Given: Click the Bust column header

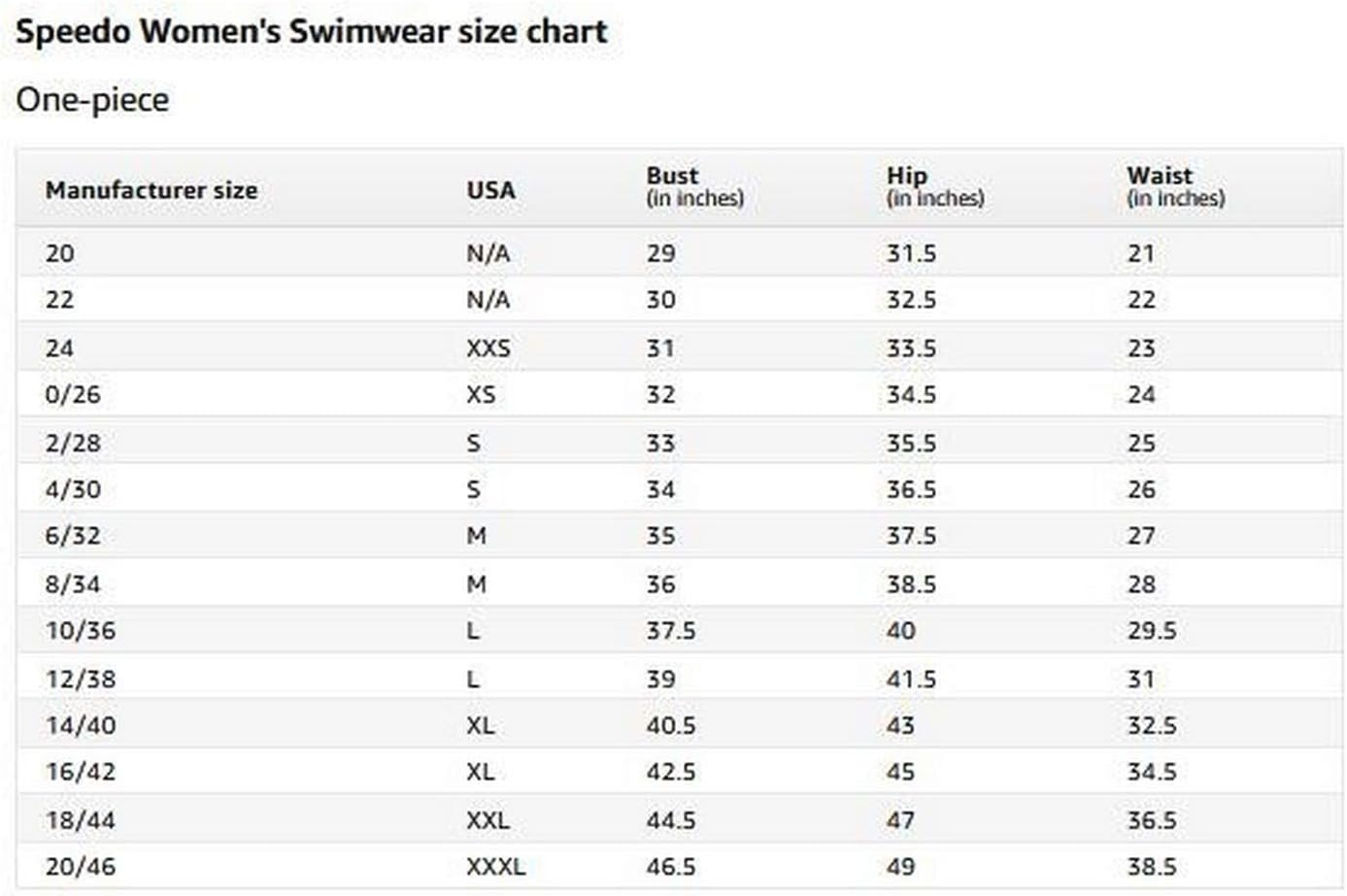Looking at the screenshot, I should 694,186.
